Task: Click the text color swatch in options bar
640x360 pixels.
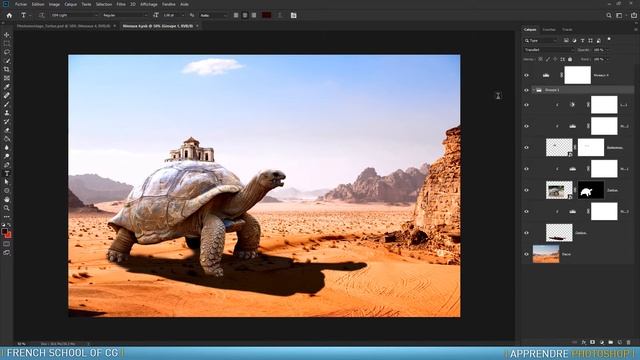Action: pyautogui.click(x=267, y=15)
